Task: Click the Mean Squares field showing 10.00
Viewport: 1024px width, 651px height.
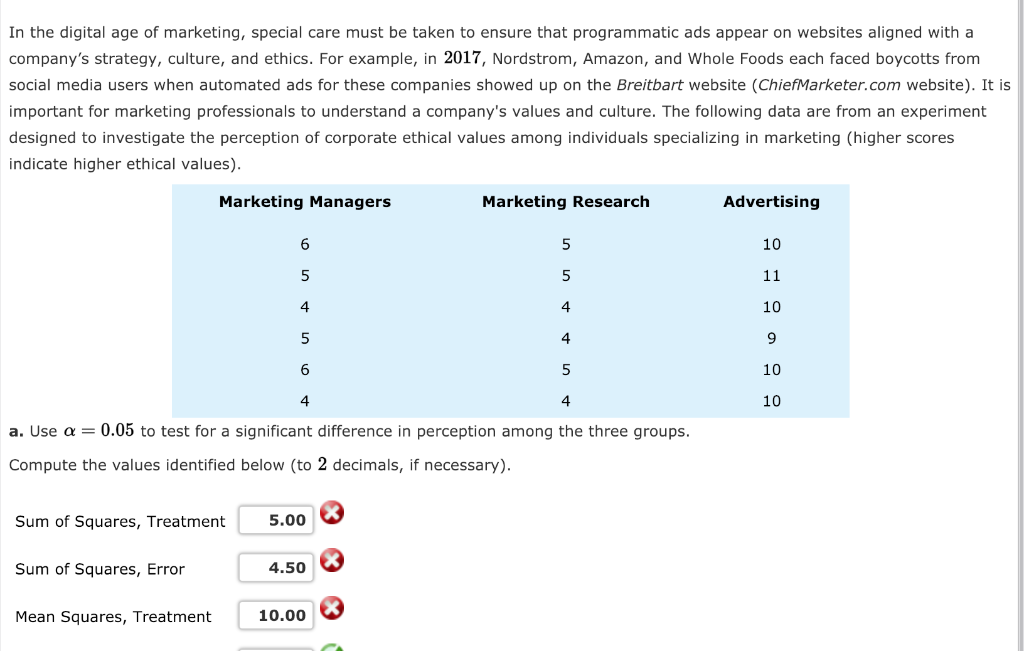Action: pyautogui.click(x=276, y=615)
